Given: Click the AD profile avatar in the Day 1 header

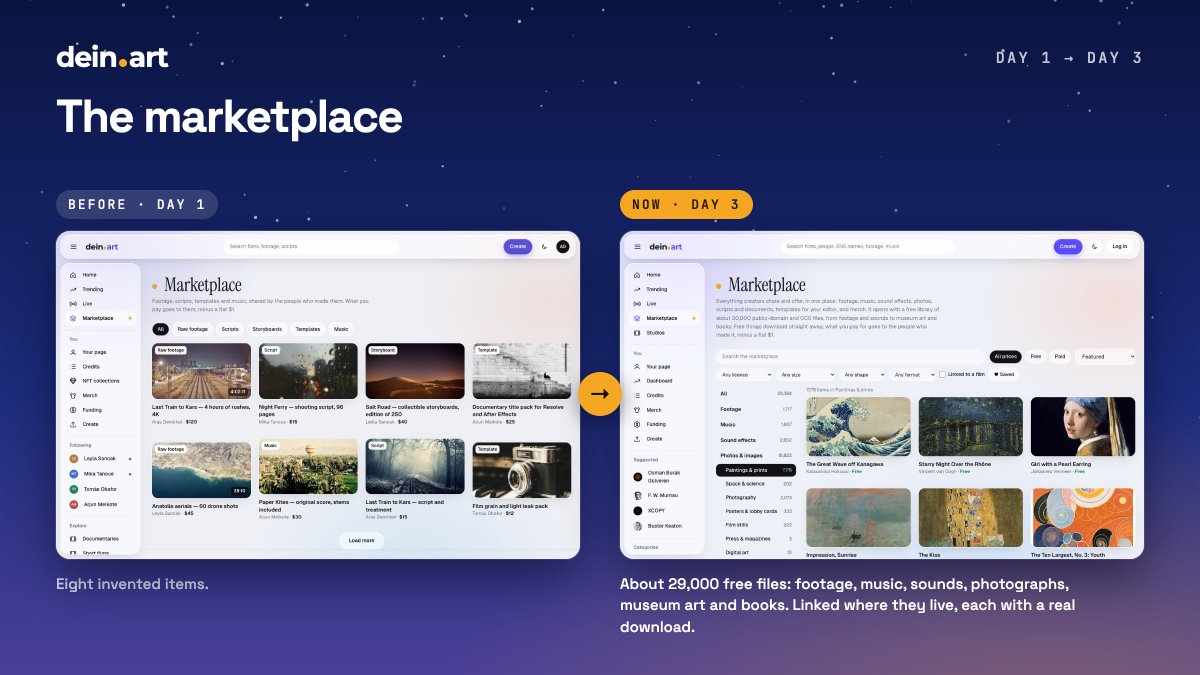Looking at the screenshot, I should (x=563, y=246).
